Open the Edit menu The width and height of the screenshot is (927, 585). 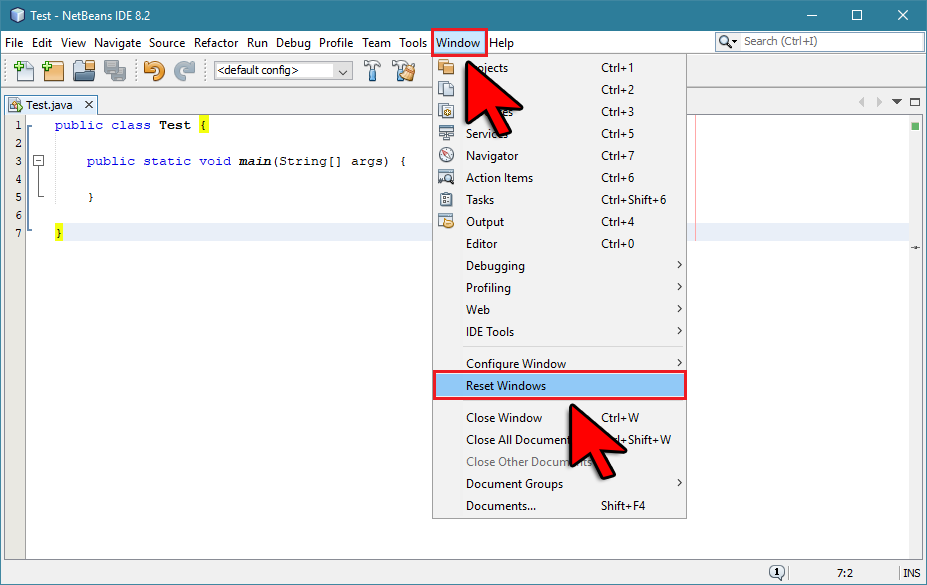pos(42,43)
